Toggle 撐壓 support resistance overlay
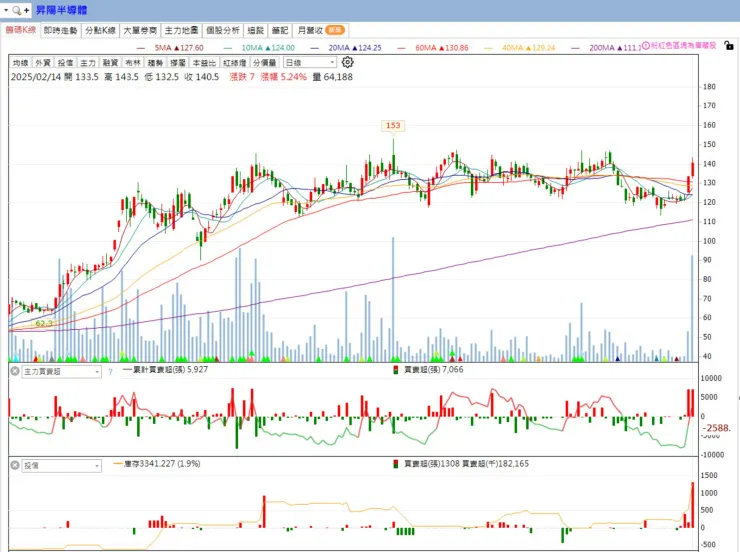The height and width of the screenshot is (552, 740). [177, 62]
